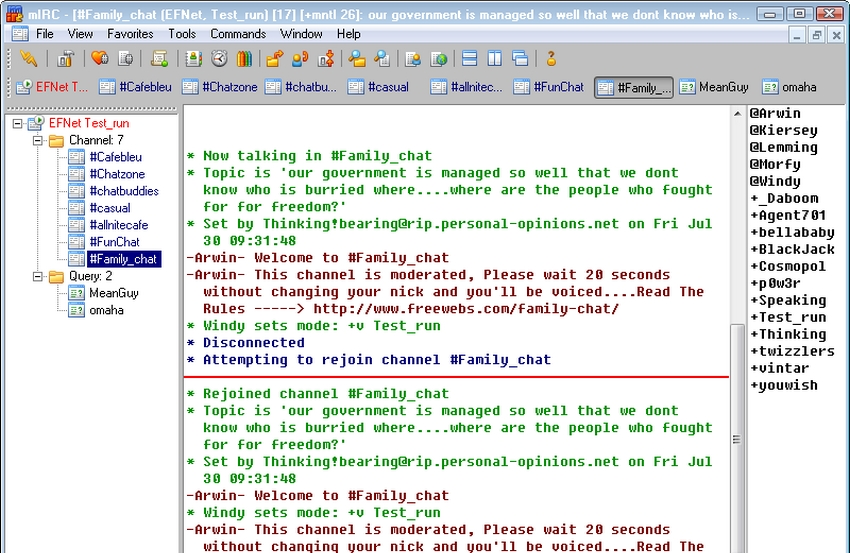Viewport: 850px width, 553px height.
Task: Open the Window menu
Action: click(301, 34)
